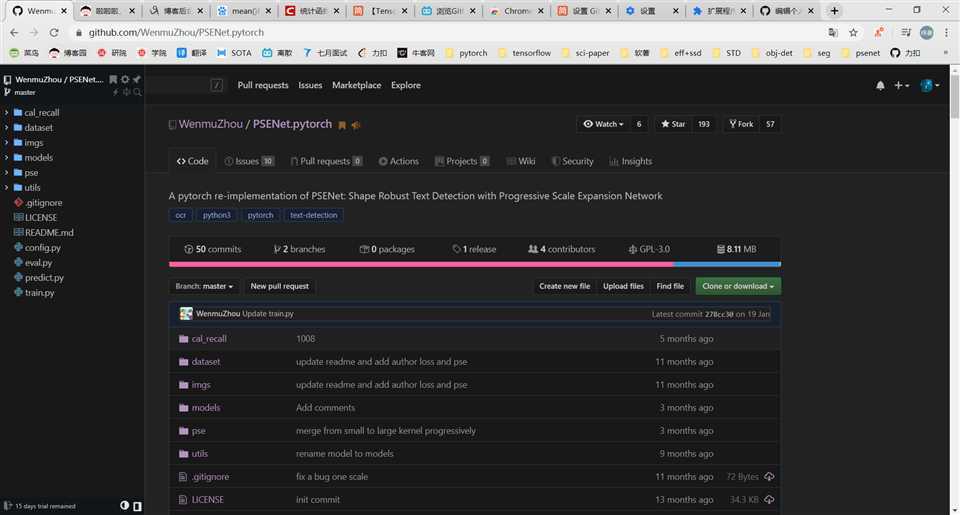Viewport: 960px width, 515px height.
Task: Download LICENSE via cloud icon
Action: point(769,500)
